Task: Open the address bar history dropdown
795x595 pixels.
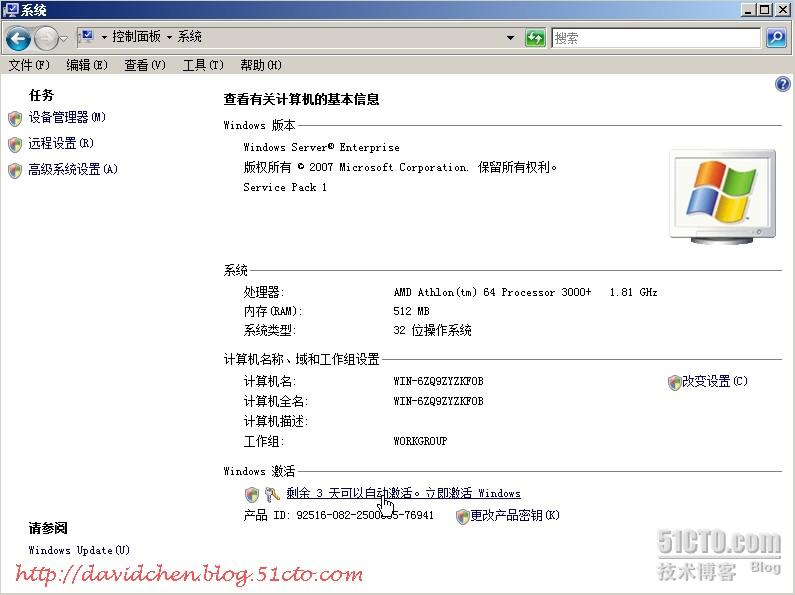Action: coord(511,38)
